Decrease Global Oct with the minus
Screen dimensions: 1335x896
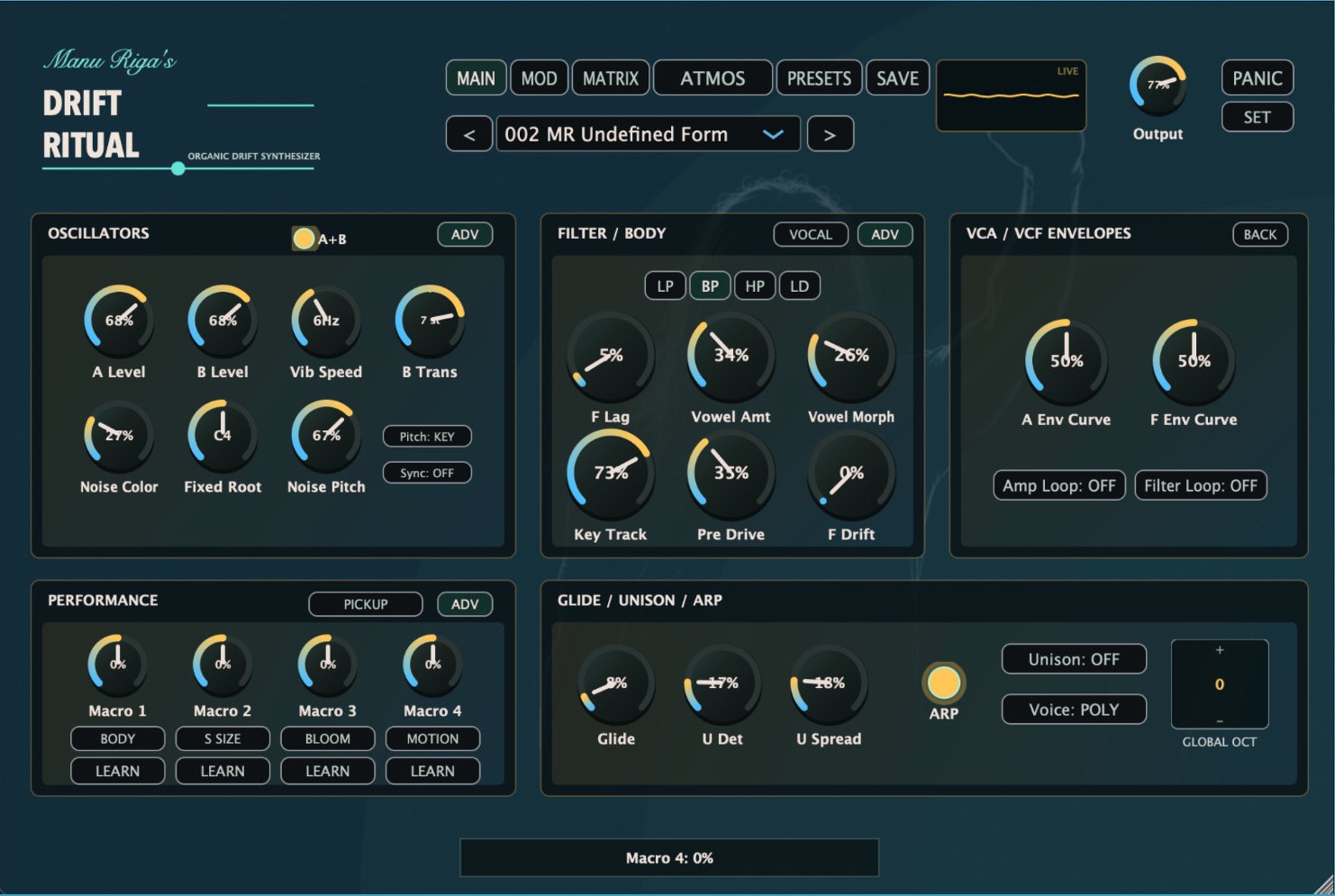1220,721
